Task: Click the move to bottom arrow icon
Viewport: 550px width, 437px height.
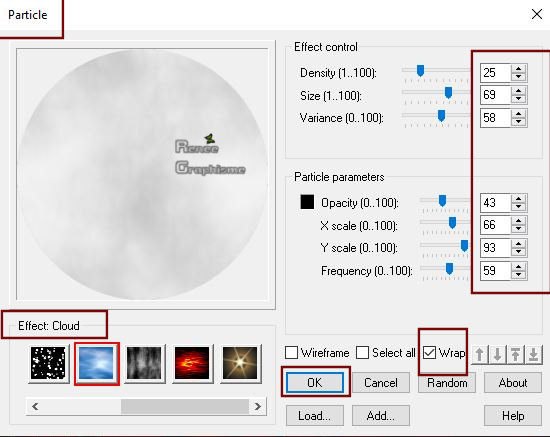Action: pyautogui.click(x=534, y=354)
